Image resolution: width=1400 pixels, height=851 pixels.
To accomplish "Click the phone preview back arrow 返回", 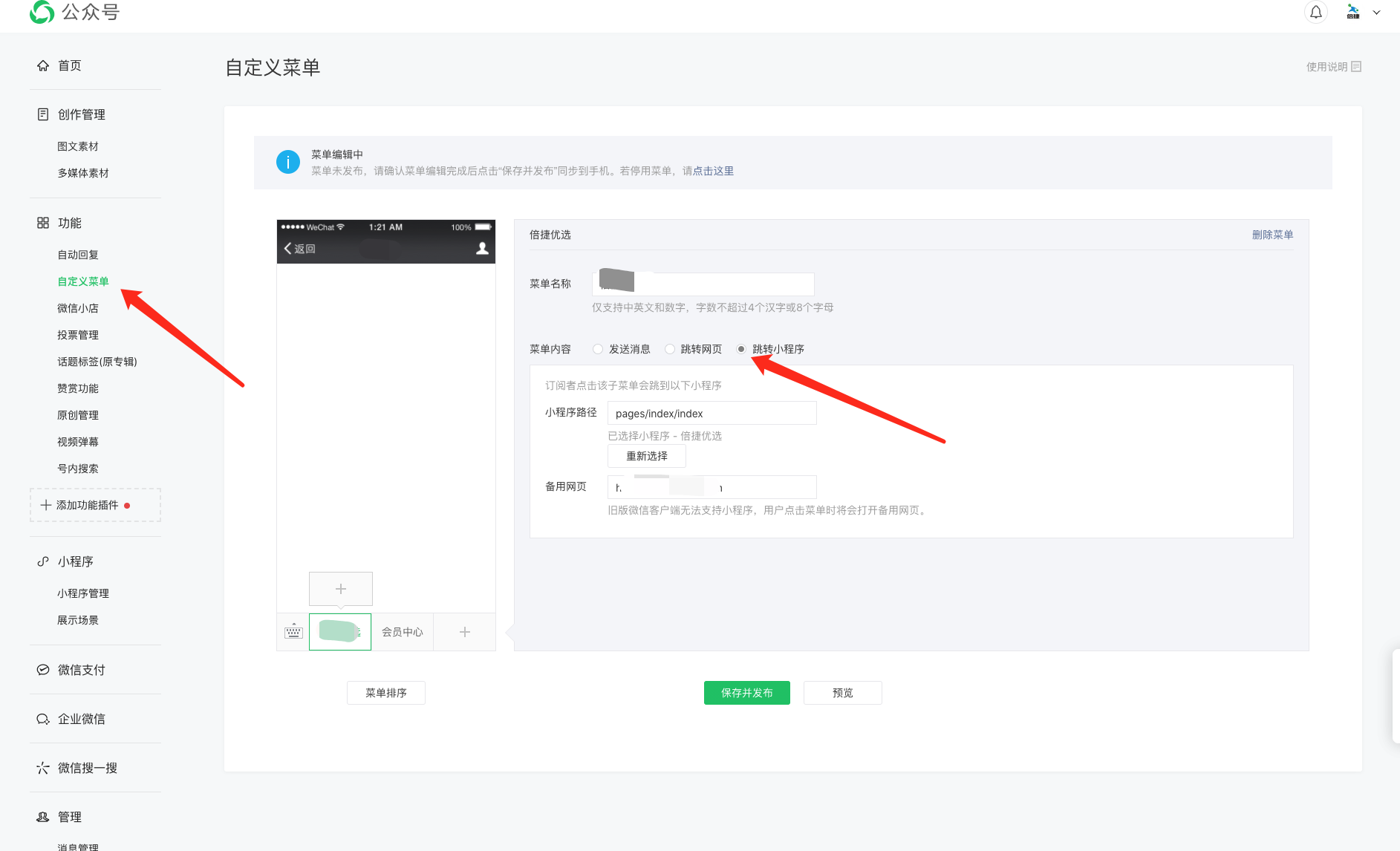I will [x=300, y=249].
